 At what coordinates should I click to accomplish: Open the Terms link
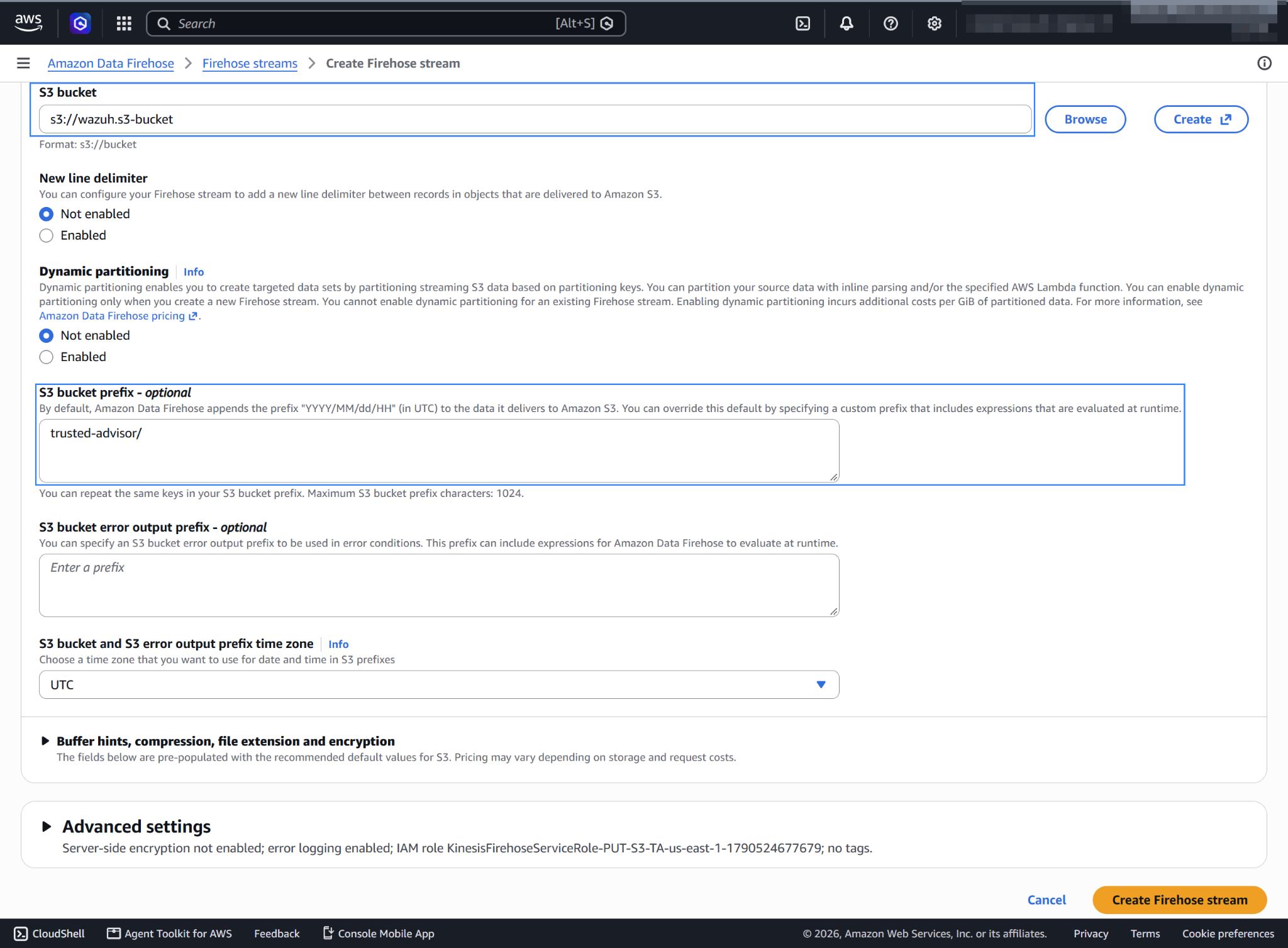pos(1145,934)
